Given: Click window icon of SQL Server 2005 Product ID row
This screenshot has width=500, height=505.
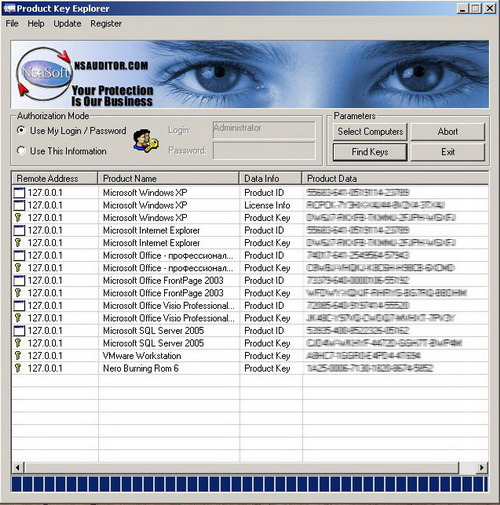Looking at the screenshot, I should pyautogui.click(x=19, y=331).
